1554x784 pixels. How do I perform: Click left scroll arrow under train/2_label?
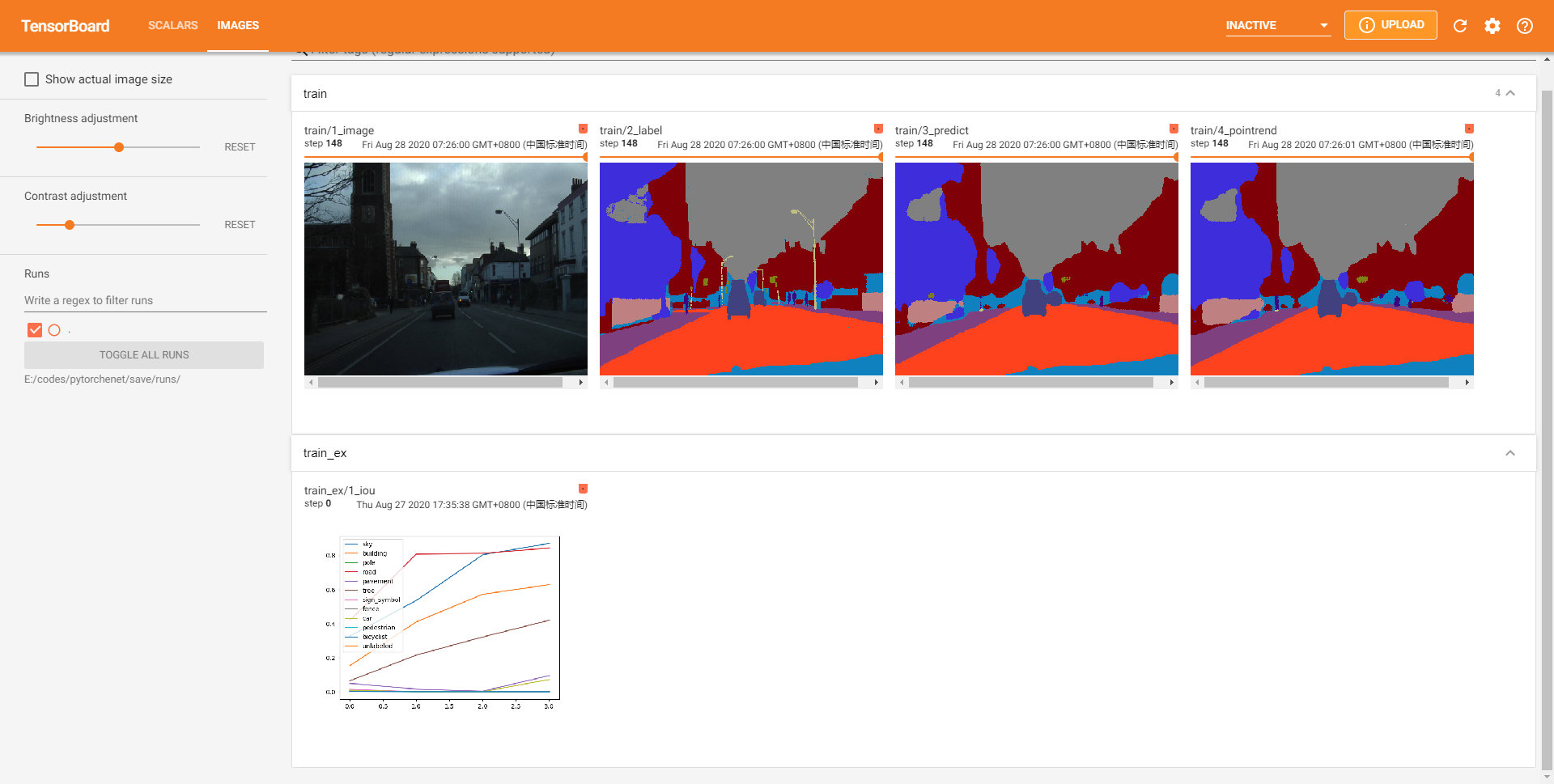606,383
